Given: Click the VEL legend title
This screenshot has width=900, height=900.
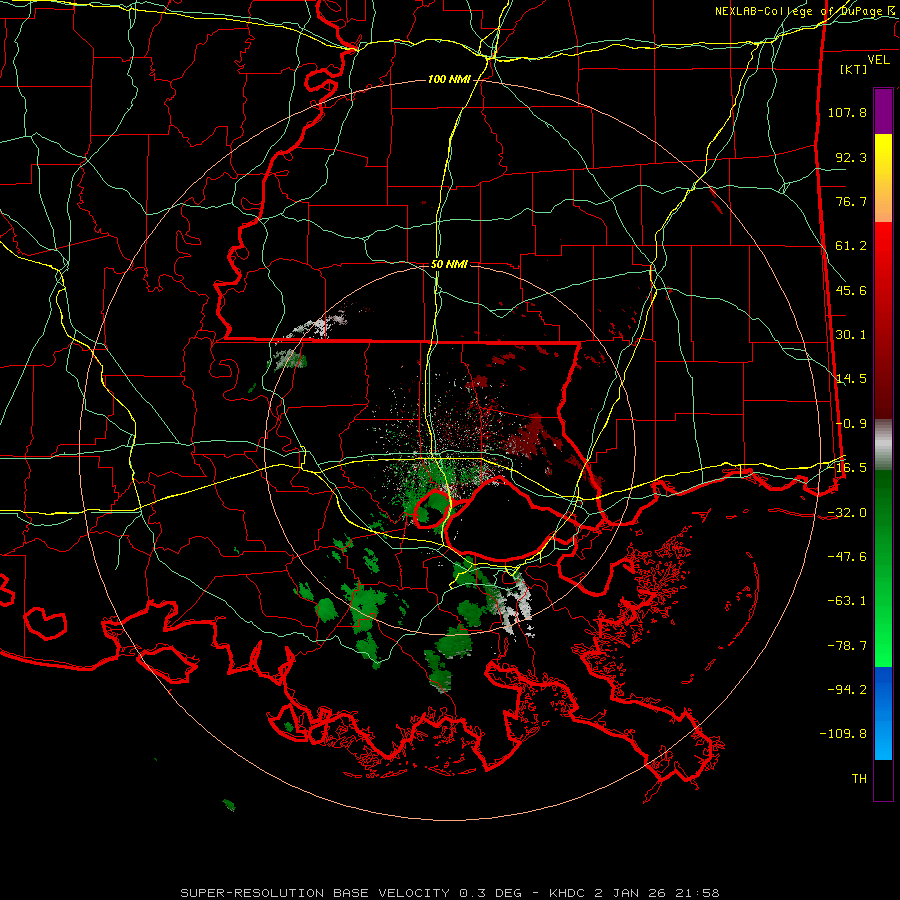Looking at the screenshot, I should pyautogui.click(x=879, y=60).
